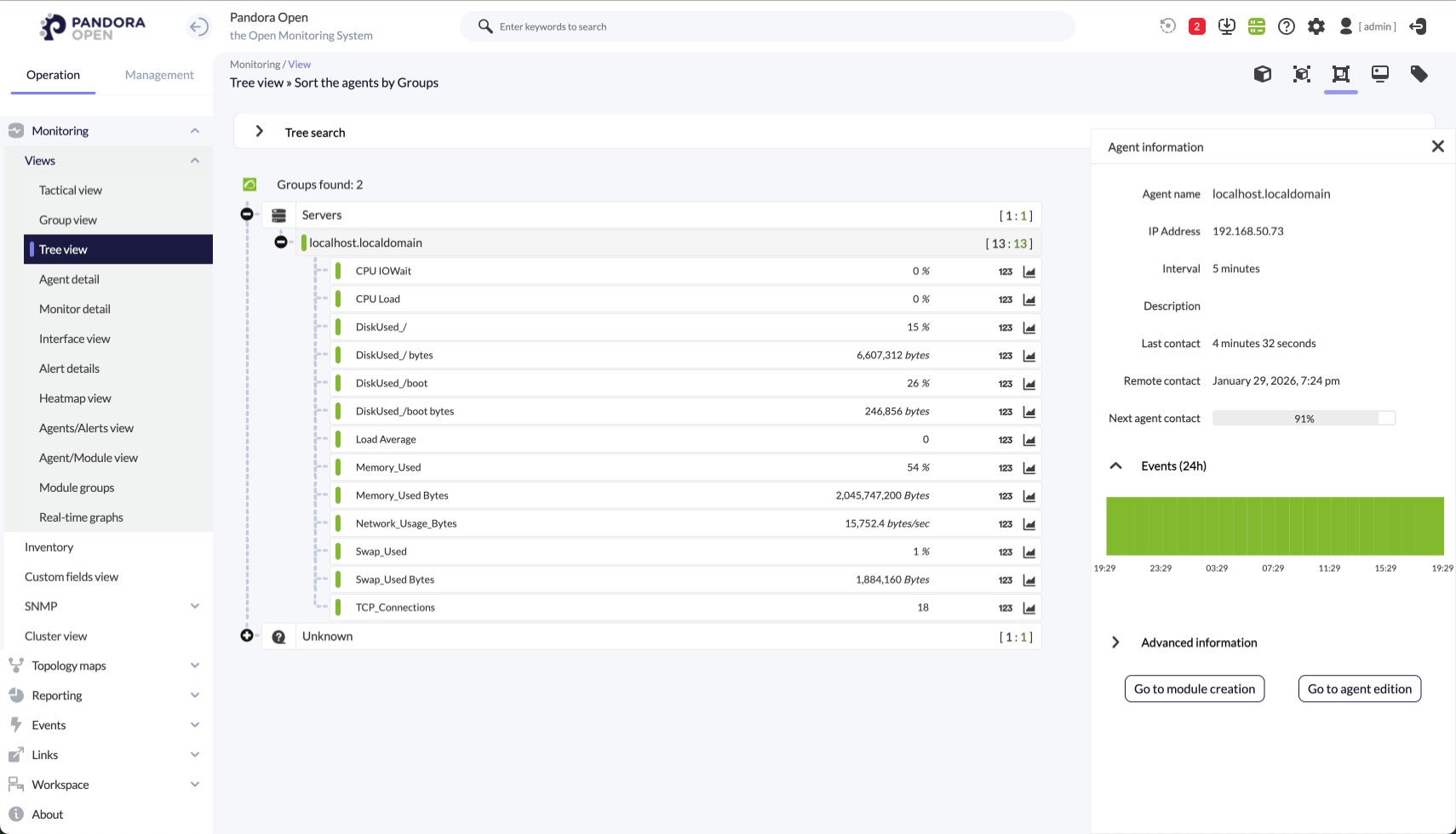Open the settings gear icon in header
The image size is (1456, 834).
pyautogui.click(x=1316, y=26)
